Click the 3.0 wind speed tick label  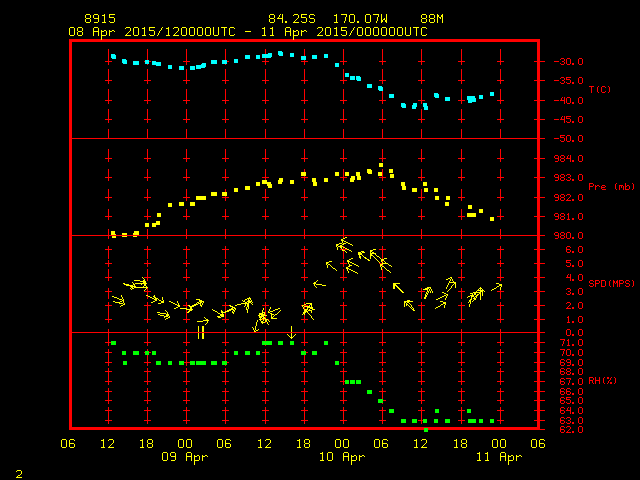point(574,292)
